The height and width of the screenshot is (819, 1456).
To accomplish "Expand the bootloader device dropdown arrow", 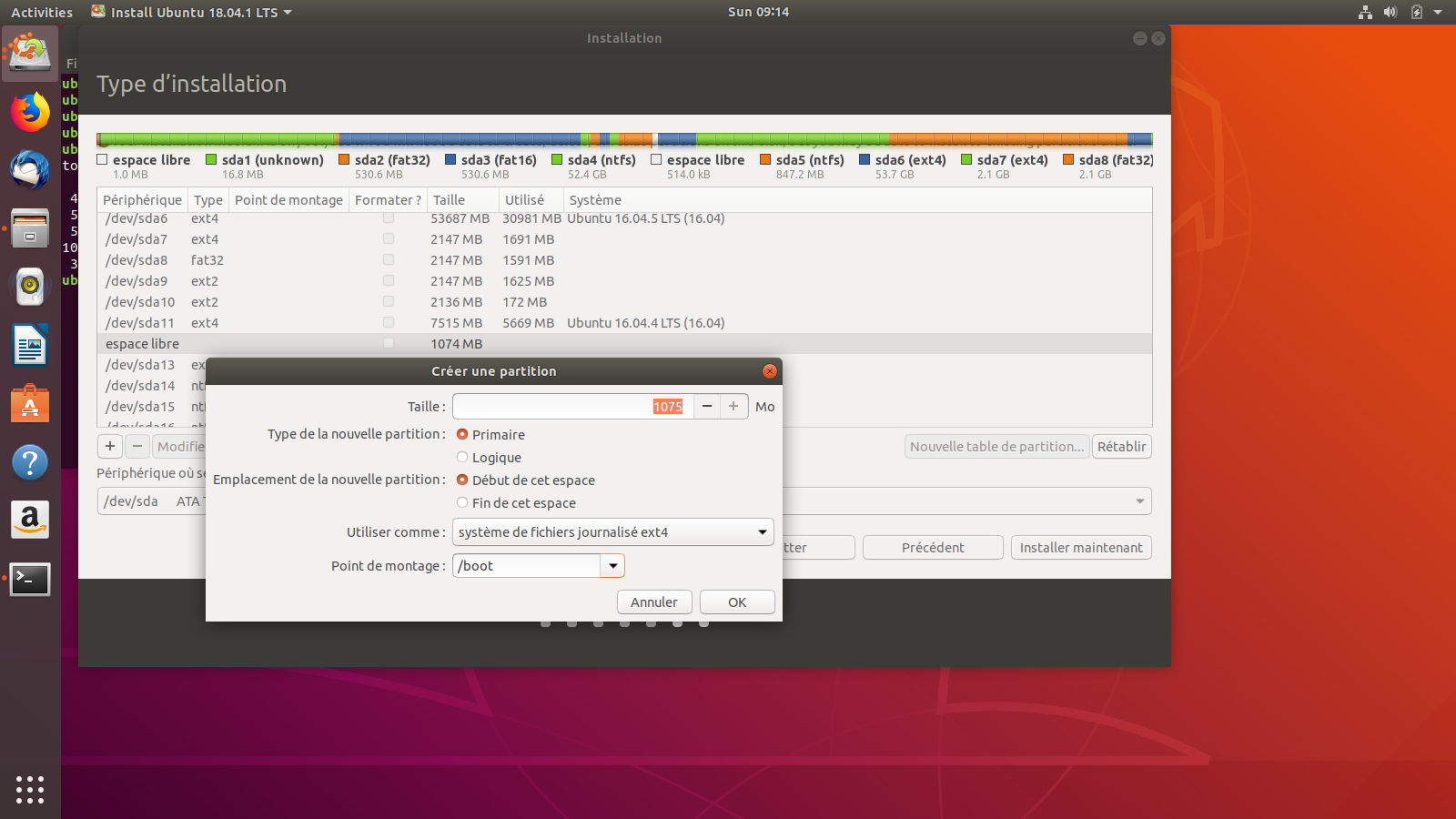I will tap(1139, 501).
